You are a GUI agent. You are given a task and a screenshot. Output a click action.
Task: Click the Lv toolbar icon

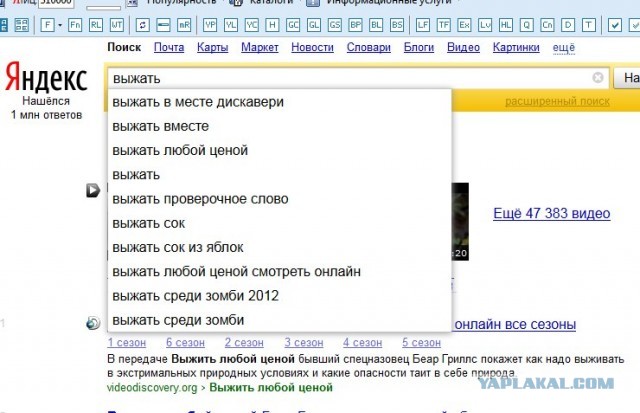[x=485, y=25]
